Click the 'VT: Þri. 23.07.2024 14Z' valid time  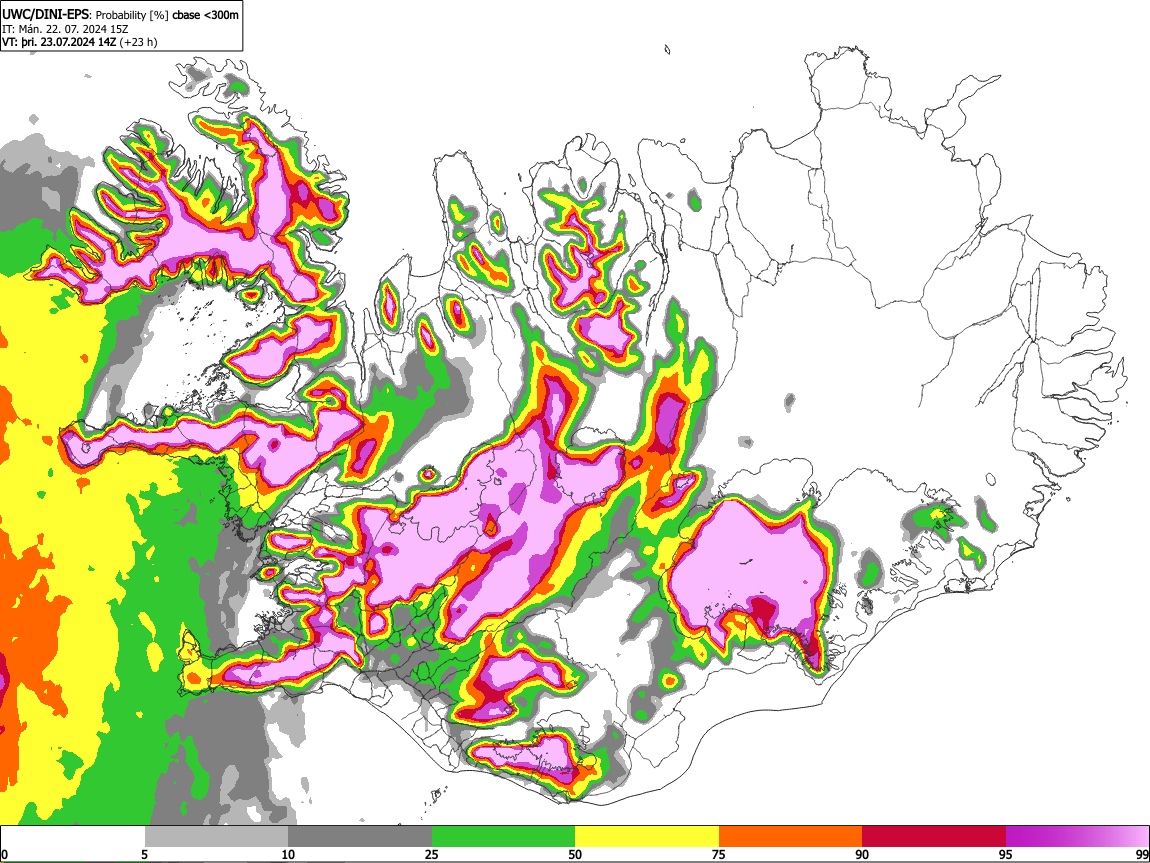coord(59,43)
